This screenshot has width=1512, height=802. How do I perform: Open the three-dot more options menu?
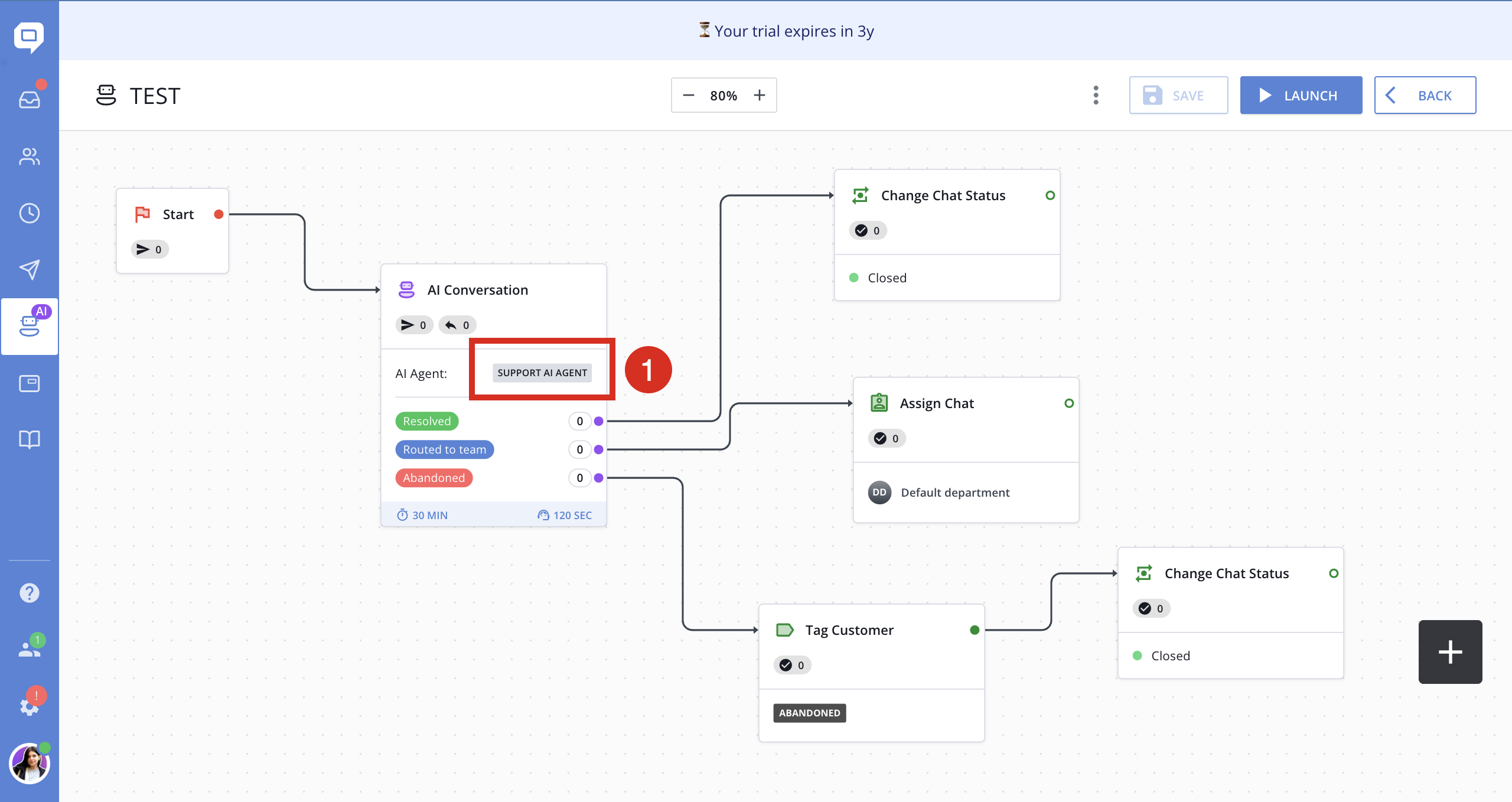[x=1096, y=95]
